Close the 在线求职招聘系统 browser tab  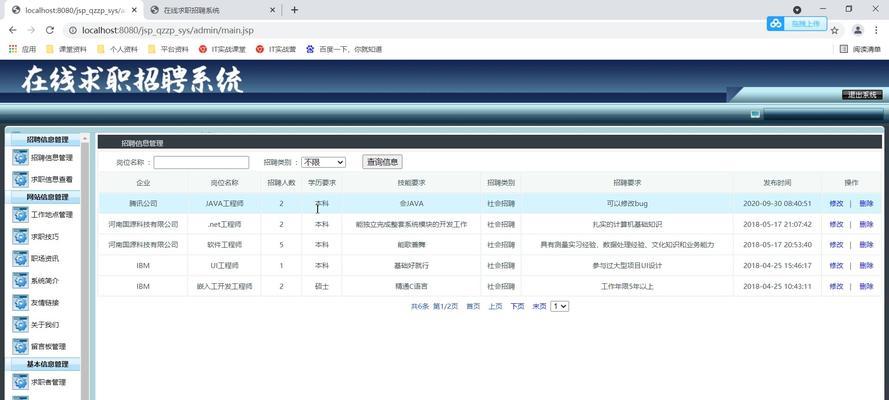pos(272,10)
